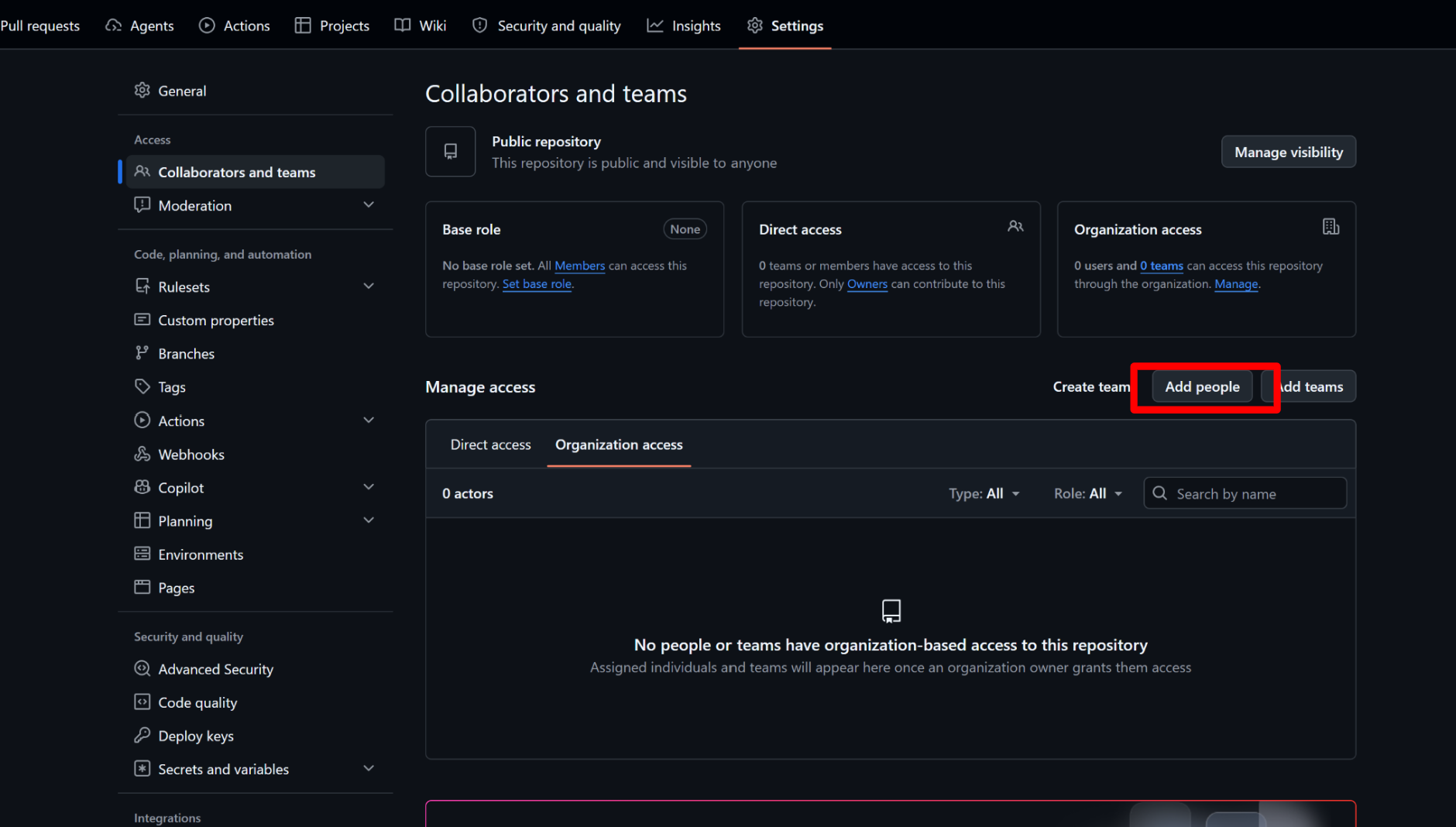
Task: Click the Branches git-branch icon
Action: pyautogui.click(x=142, y=353)
